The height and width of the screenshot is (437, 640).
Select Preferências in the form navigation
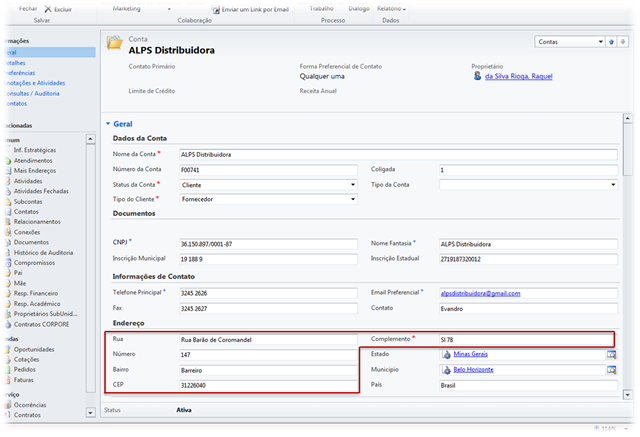(20, 73)
